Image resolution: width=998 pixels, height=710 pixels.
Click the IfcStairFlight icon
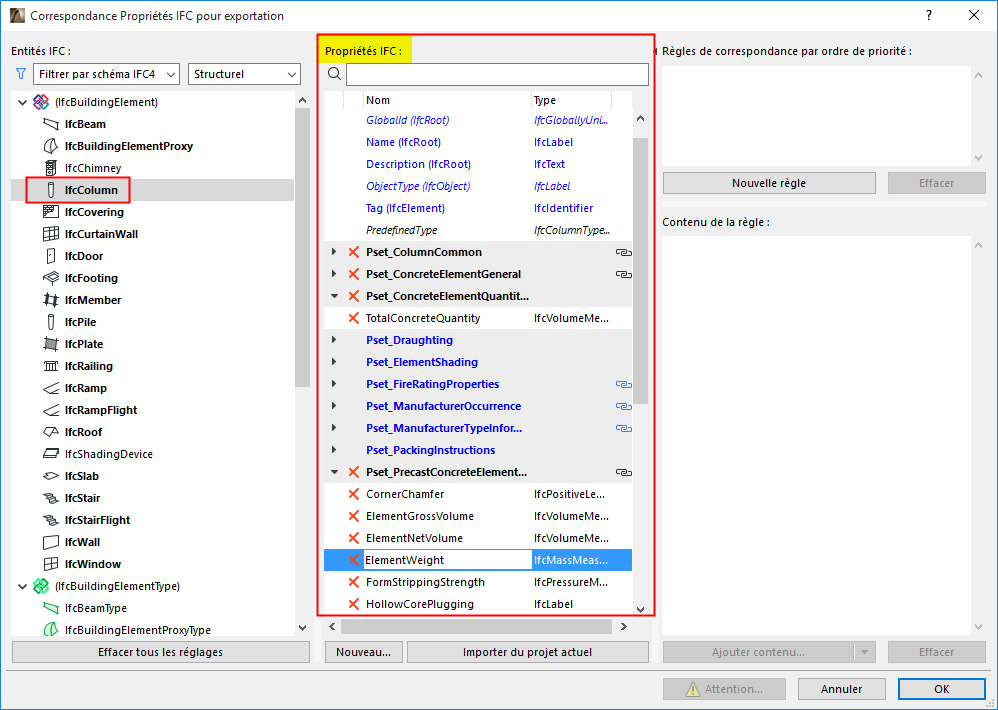(51, 520)
